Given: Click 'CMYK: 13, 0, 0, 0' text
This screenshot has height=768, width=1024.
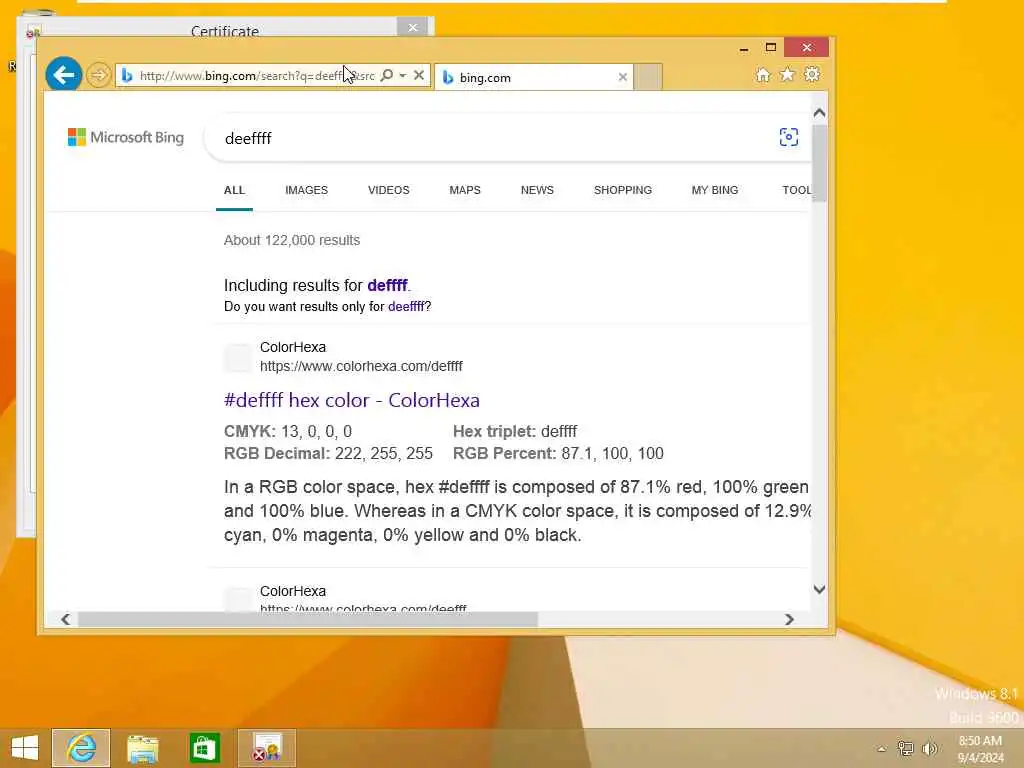Looking at the screenshot, I should coord(288,432).
